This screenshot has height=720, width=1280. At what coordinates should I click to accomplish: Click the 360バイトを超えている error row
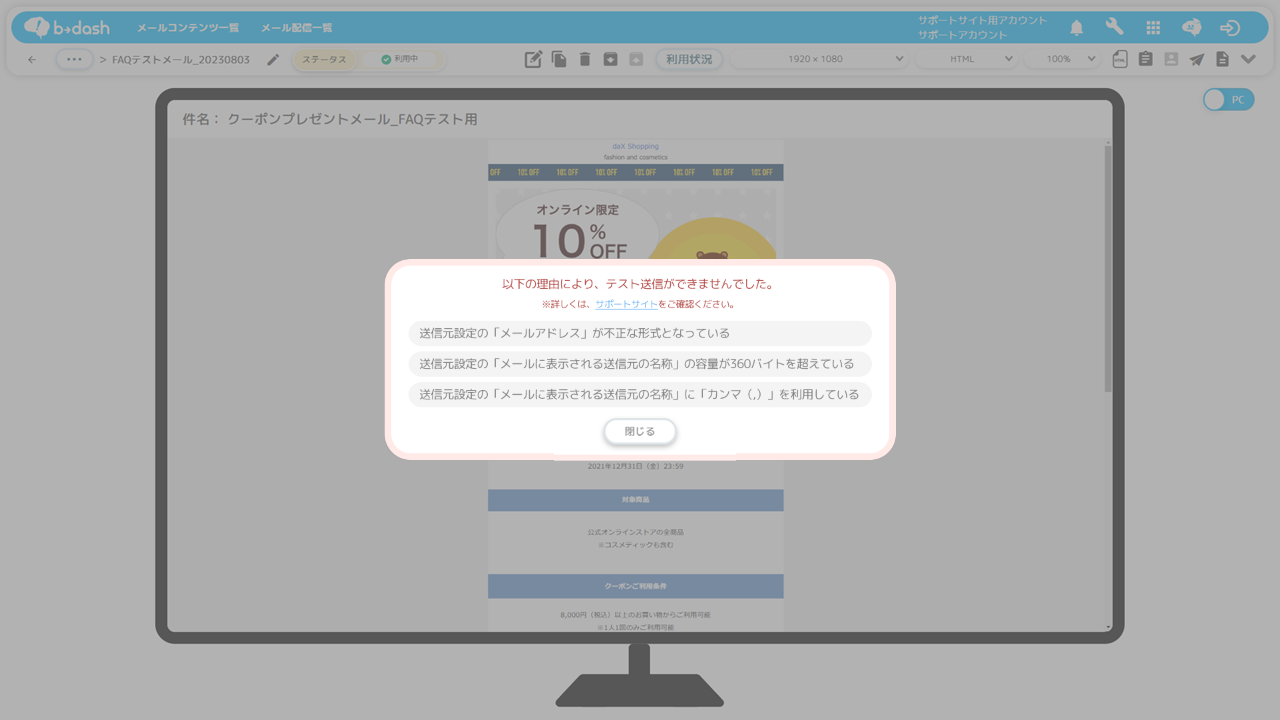(640, 364)
